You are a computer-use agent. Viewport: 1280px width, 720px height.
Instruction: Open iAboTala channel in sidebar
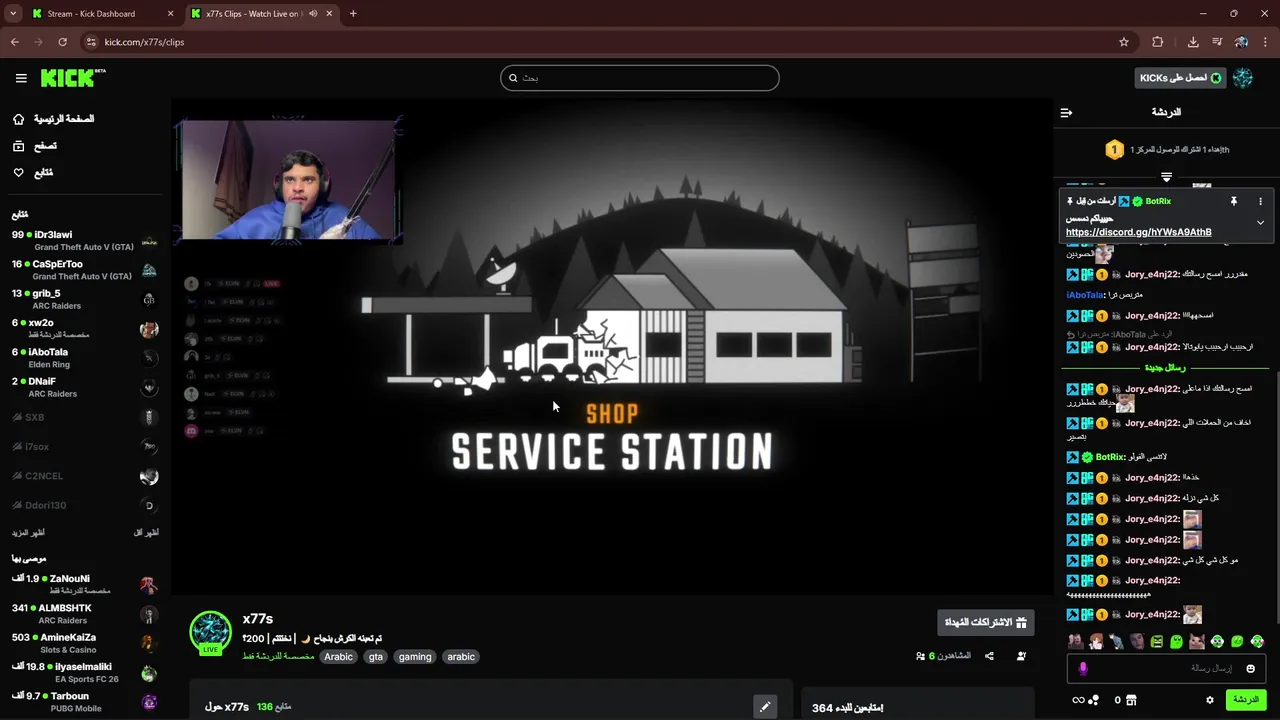point(85,358)
